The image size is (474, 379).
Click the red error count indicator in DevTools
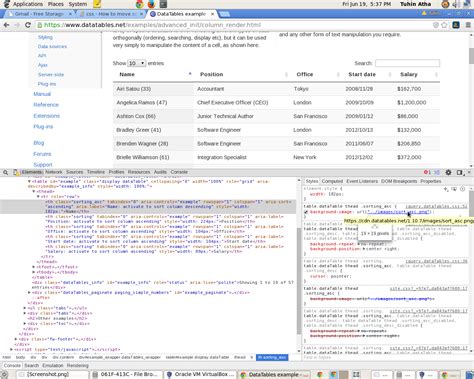427,172
